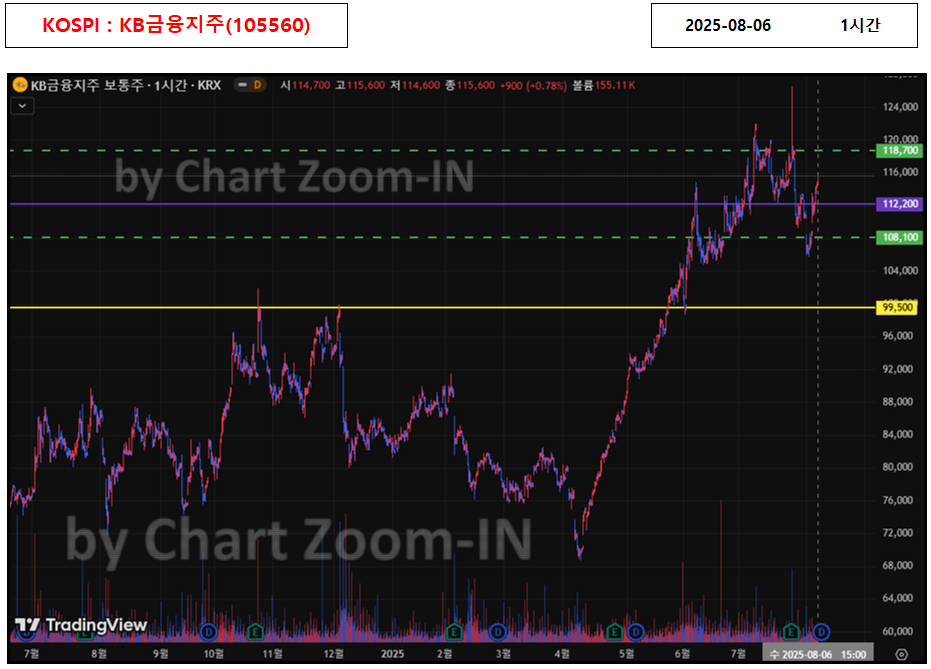Click the 116,000 price axis label
The width and height of the screenshot is (931, 669).
900,172
